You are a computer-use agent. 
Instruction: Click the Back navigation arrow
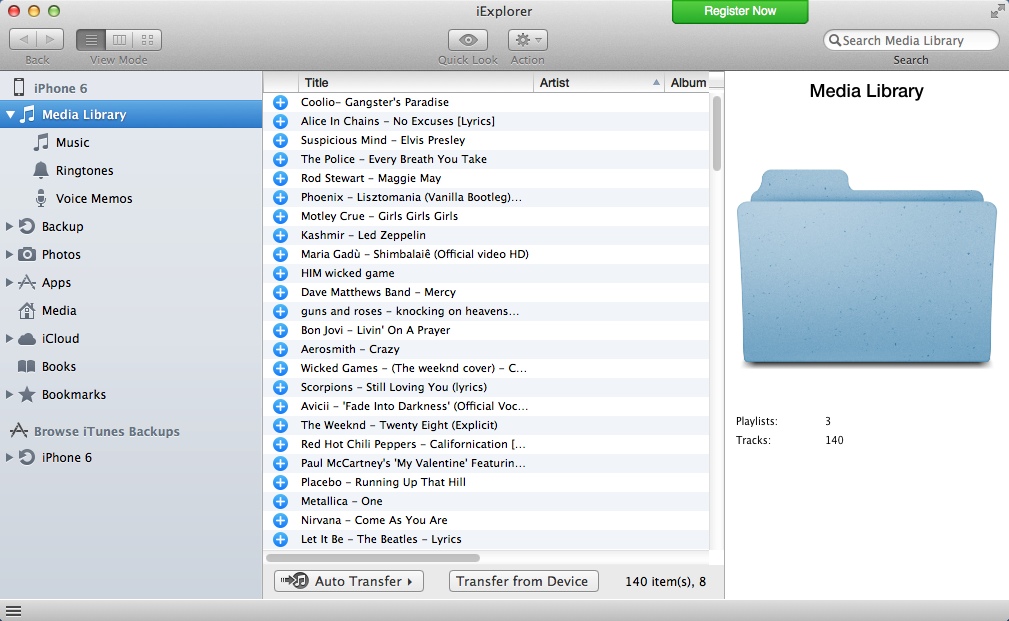24,40
